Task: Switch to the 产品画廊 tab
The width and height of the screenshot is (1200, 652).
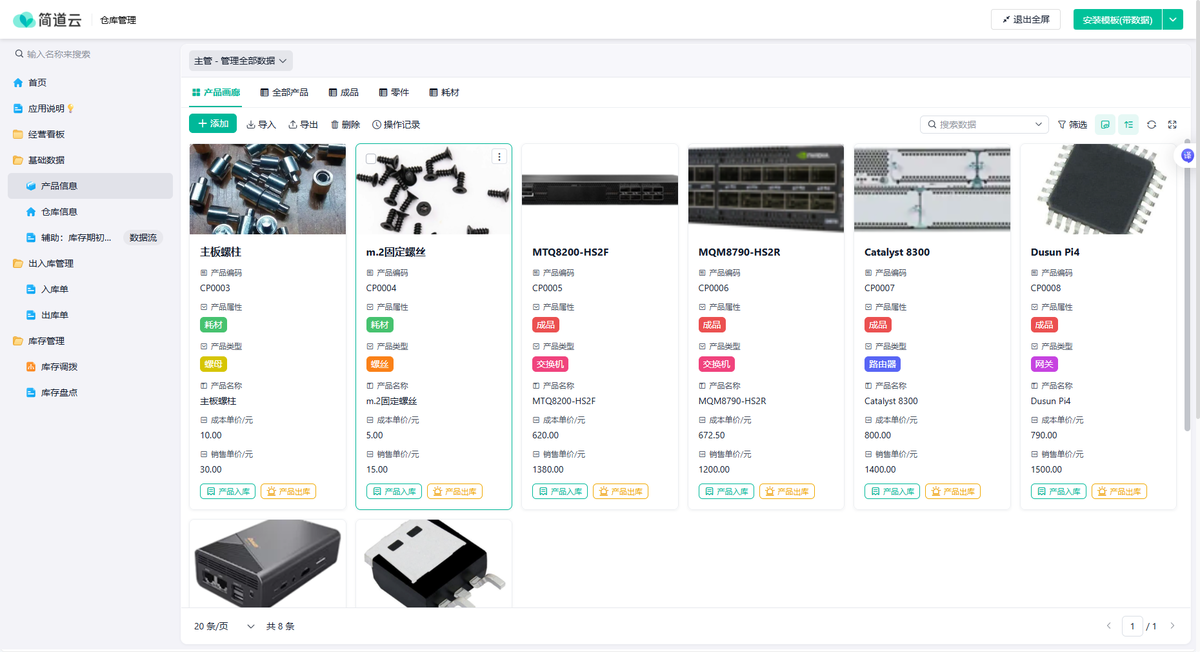Action: point(215,92)
